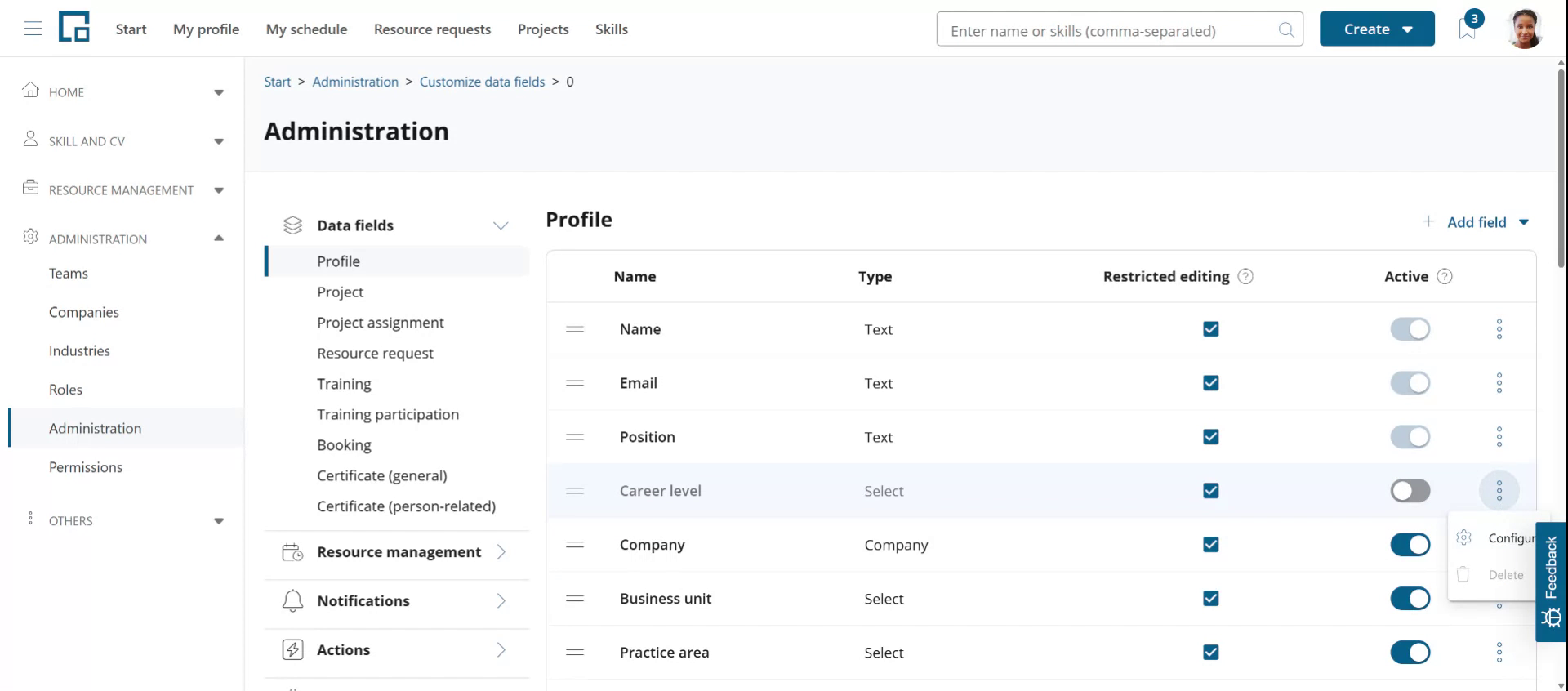Grab the drag handle for Name row

coord(575,329)
